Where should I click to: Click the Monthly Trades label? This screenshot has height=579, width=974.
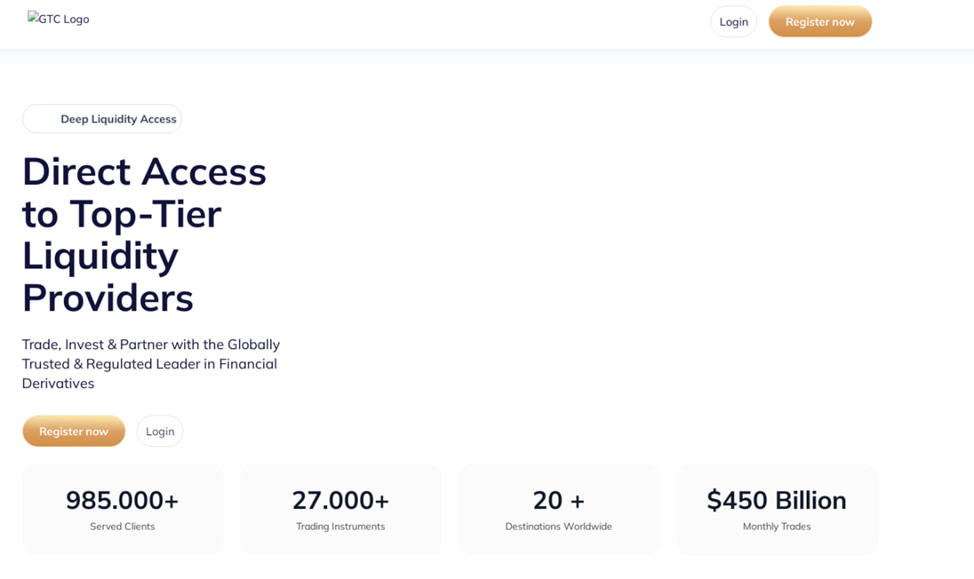pyautogui.click(x=776, y=526)
